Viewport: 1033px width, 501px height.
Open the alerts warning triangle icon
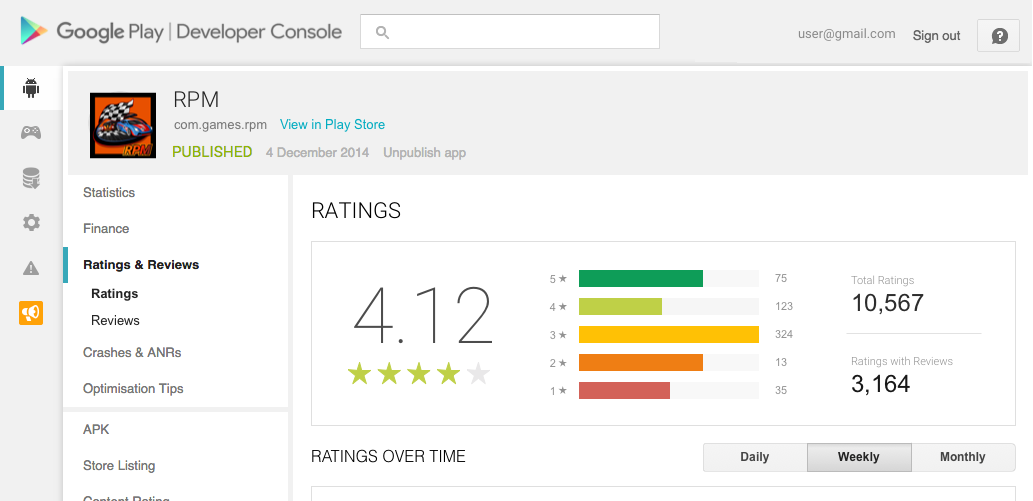coord(31,268)
